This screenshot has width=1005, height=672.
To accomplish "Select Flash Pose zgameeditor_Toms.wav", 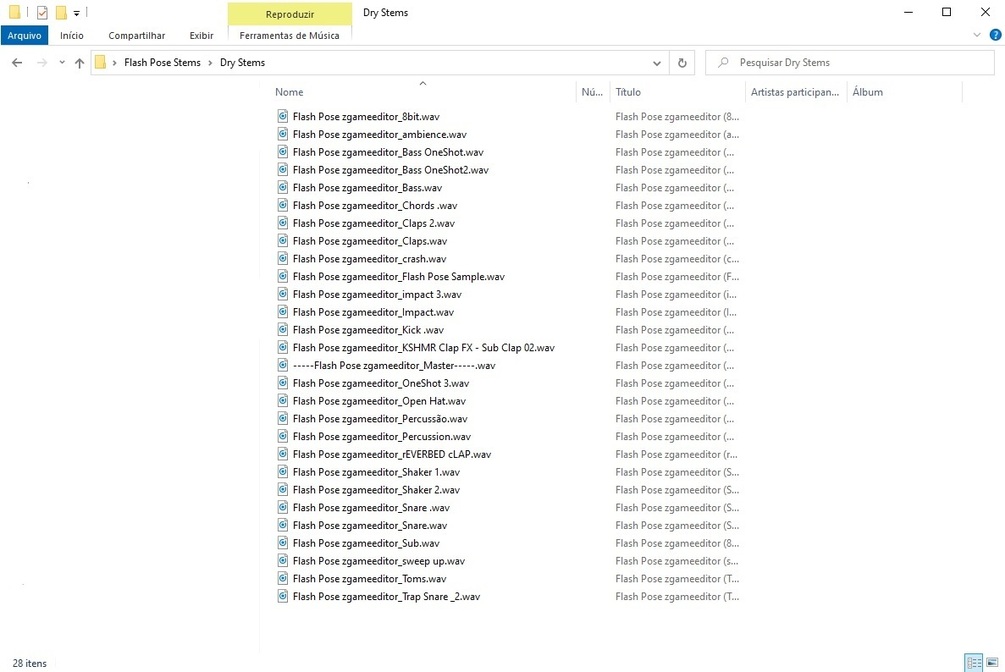I will (x=369, y=578).
